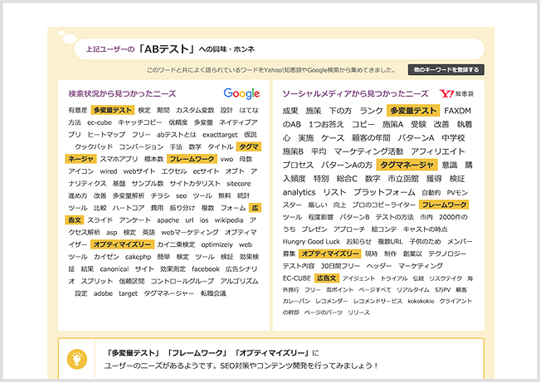Select the cakephp keyword
540x382 pixels.
[138, 257]
